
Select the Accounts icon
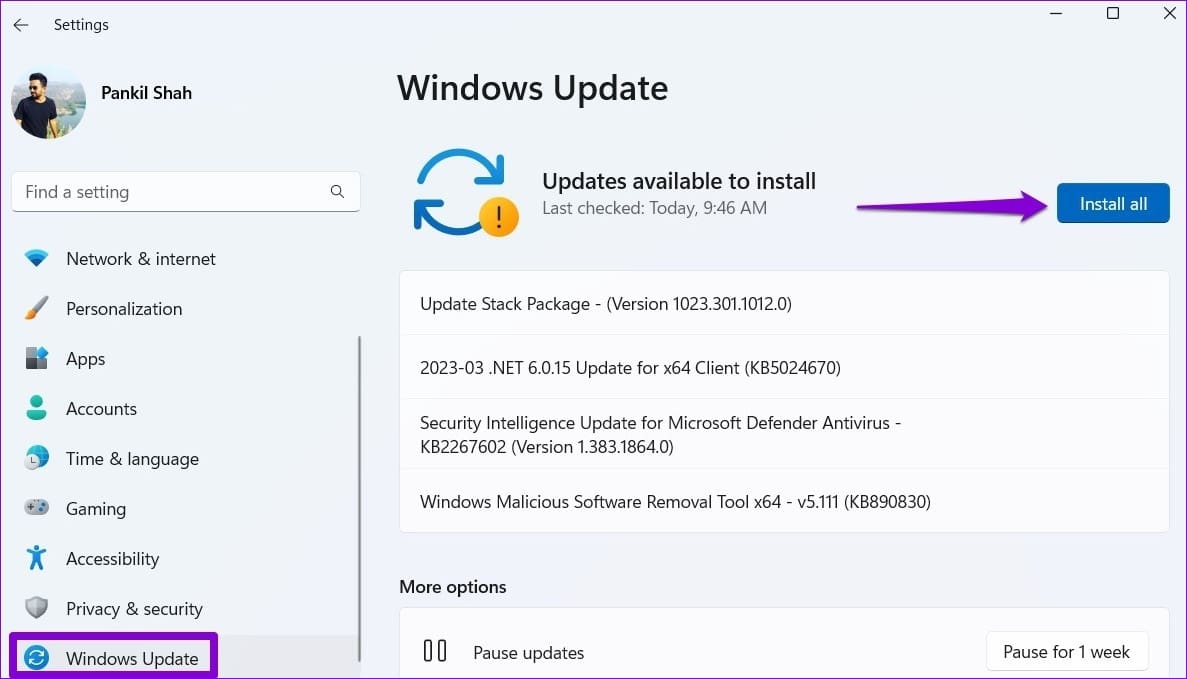coord(36,408)
